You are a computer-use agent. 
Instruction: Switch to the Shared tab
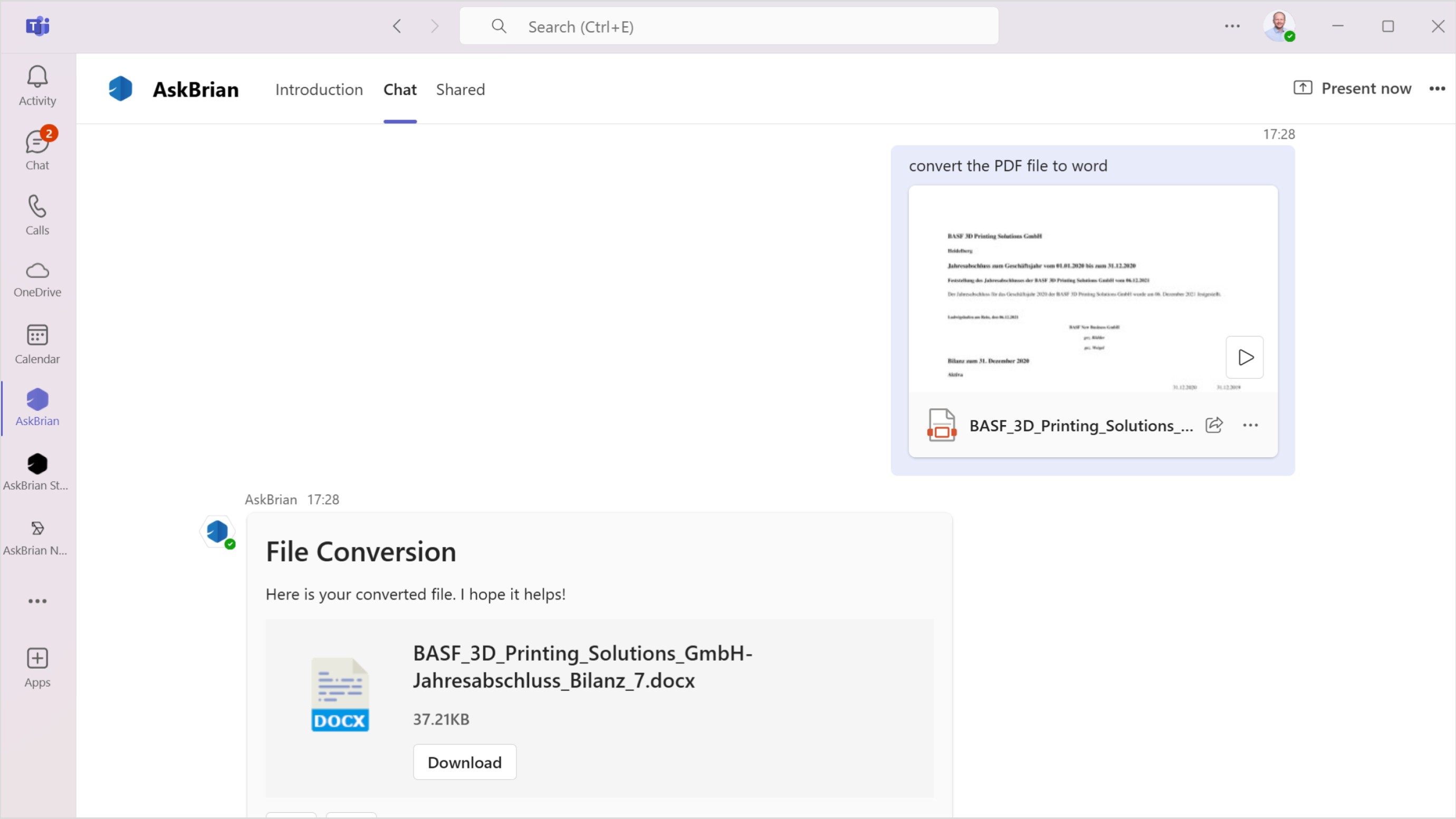(x=460, y=89)
